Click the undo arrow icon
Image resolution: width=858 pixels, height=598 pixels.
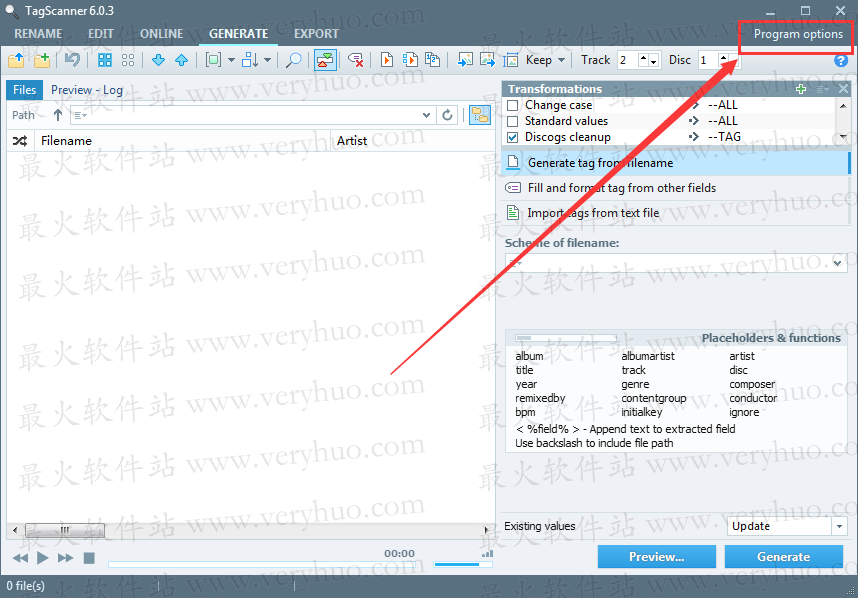72,60
